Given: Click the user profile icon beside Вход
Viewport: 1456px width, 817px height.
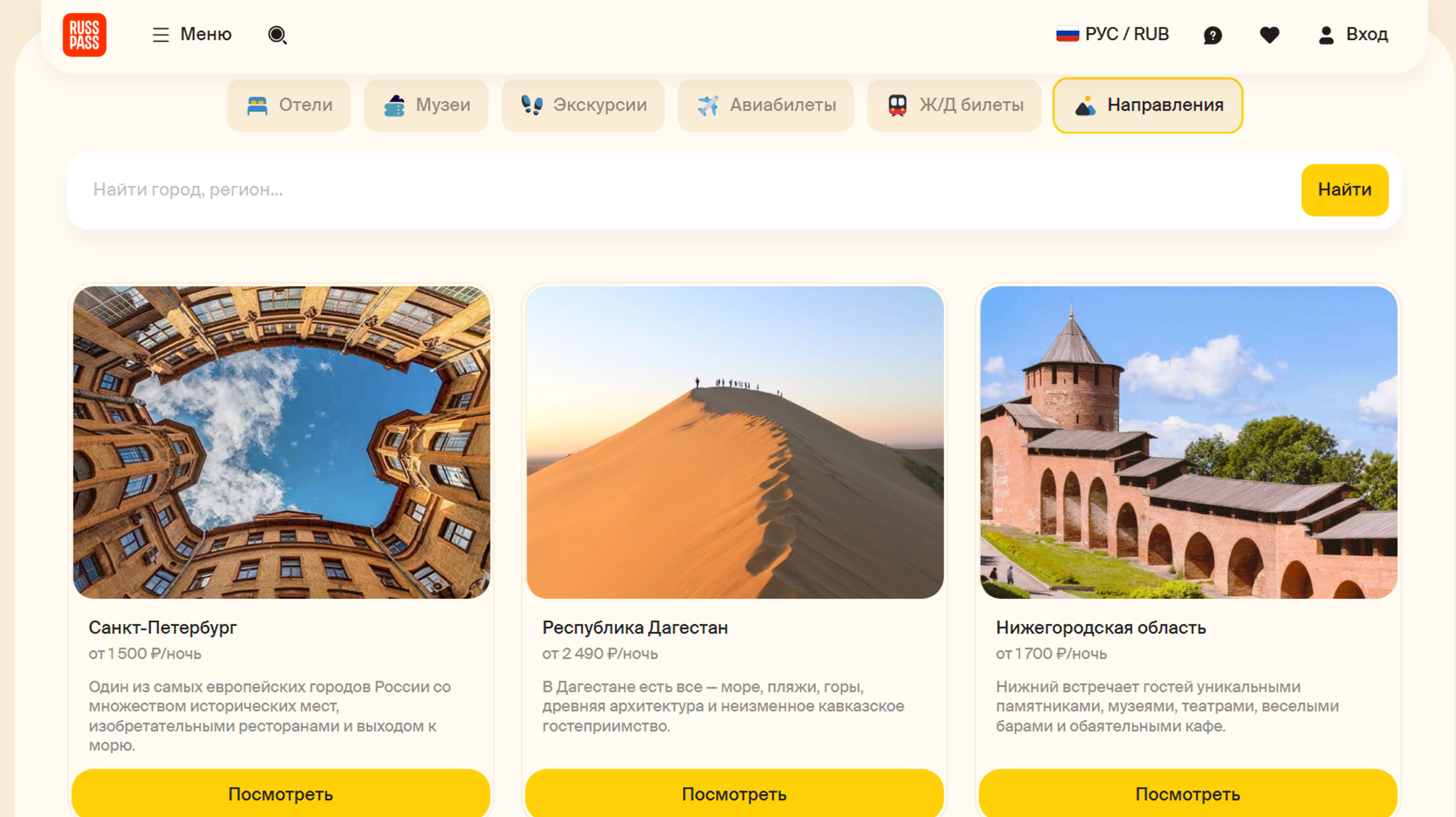Looking at the screenshot, I should click(1326, 35).
